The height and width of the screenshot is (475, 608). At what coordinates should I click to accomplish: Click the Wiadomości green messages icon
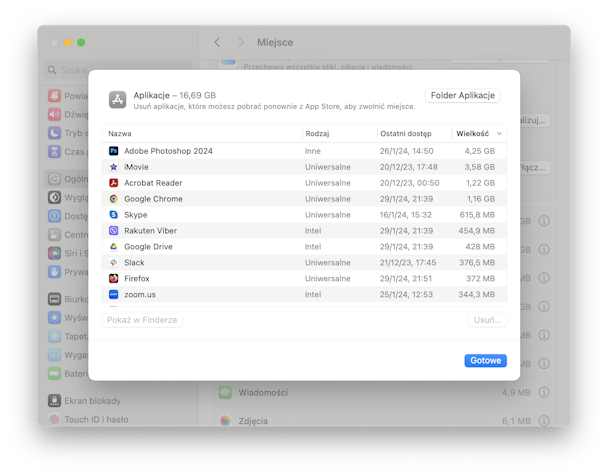tap(225, 392)
